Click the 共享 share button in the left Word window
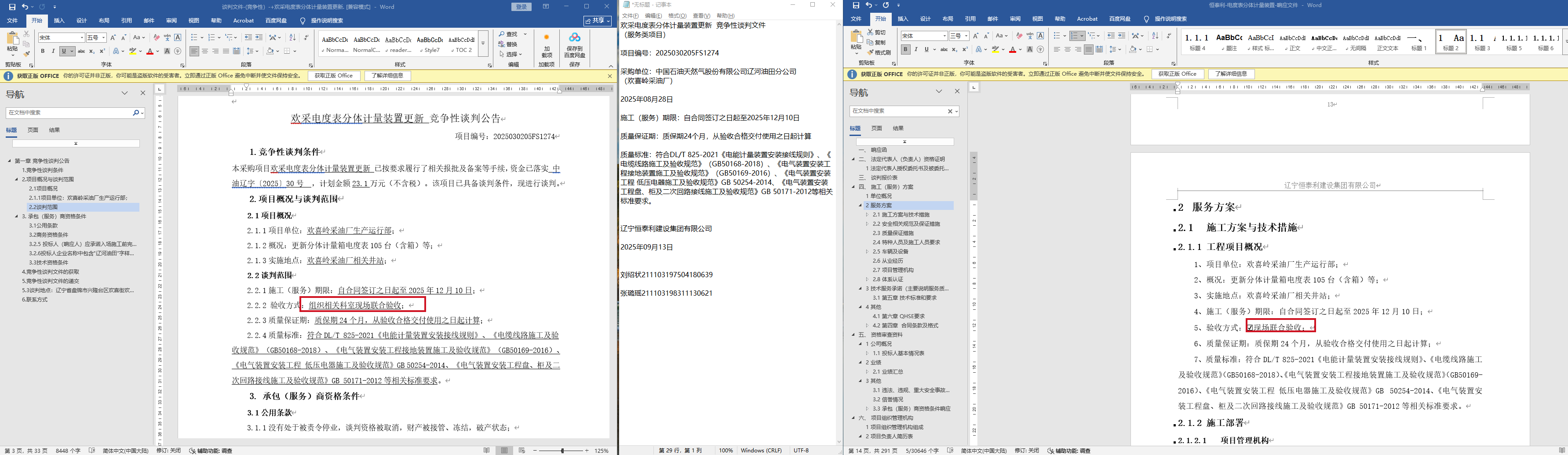This screenshot has height=455, width=1568. click(597, 21)
